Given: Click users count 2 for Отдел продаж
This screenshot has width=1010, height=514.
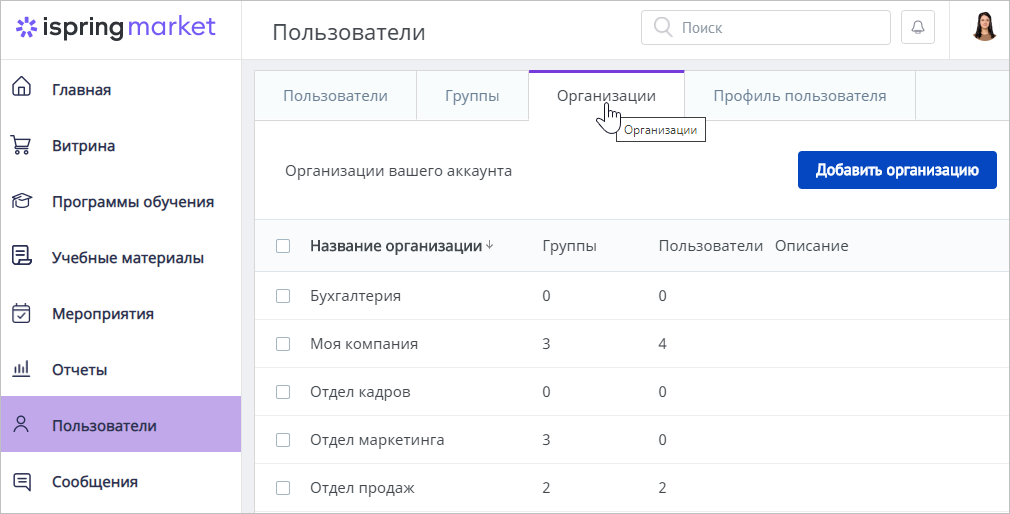Looking at the screenshot, I should click(662, 488).
